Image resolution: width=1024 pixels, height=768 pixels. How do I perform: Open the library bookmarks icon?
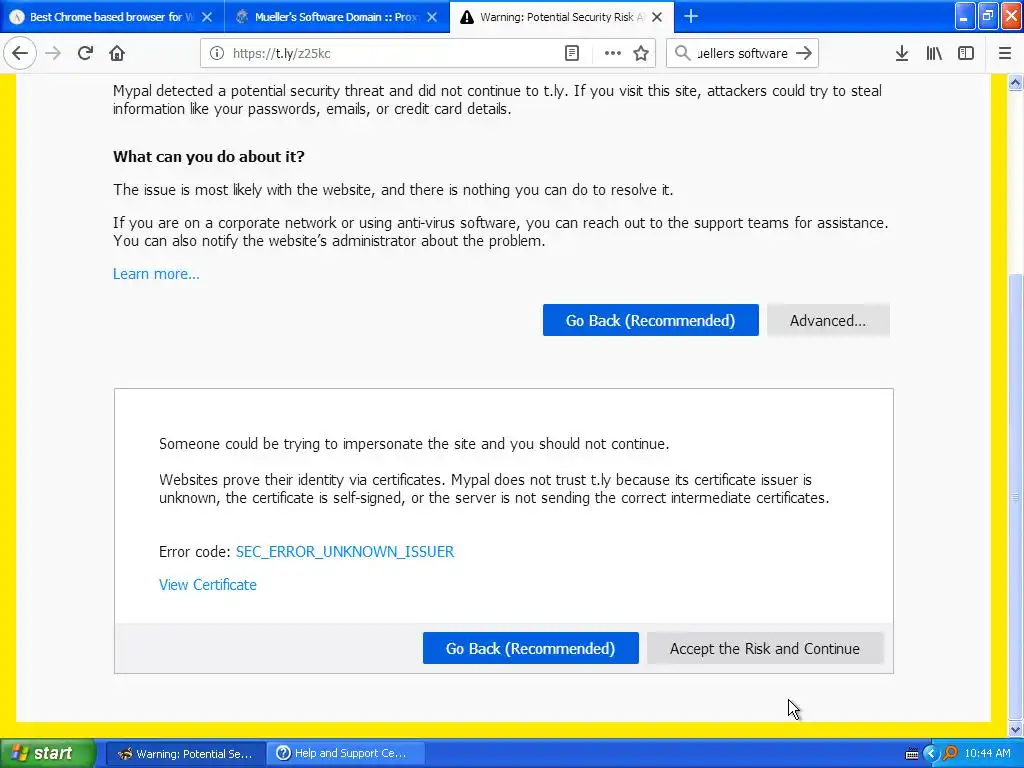[x=934, y=53]
